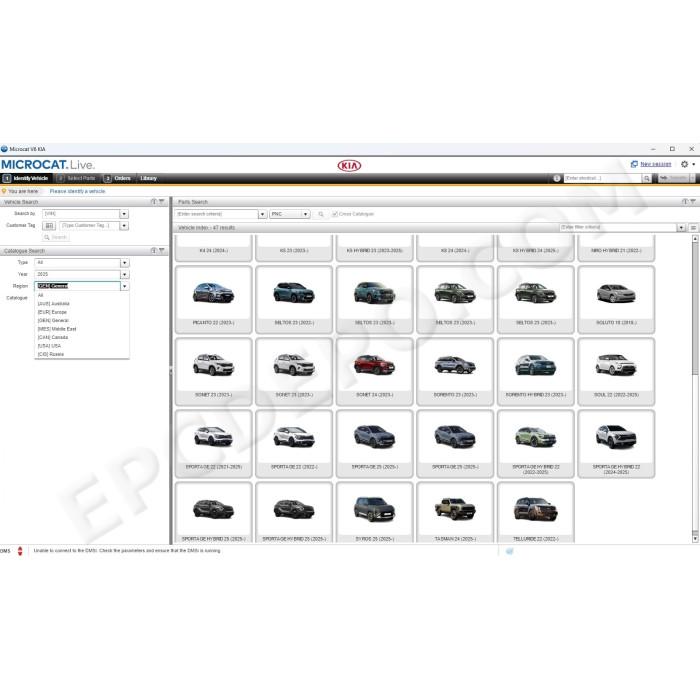Click the Enter search criteria field
This screenshot has height=700, width=700.
coord(217,214)
